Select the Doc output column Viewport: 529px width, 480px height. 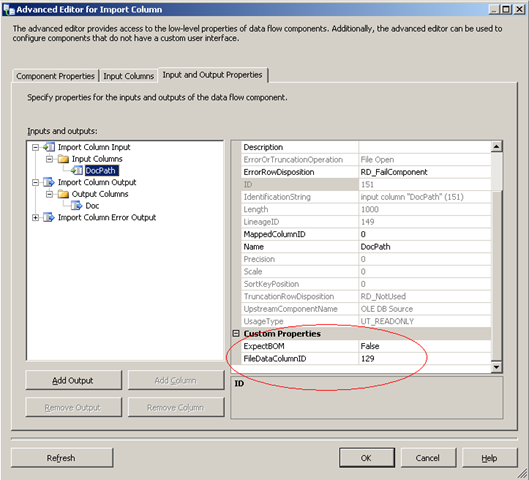click(92, 206)
